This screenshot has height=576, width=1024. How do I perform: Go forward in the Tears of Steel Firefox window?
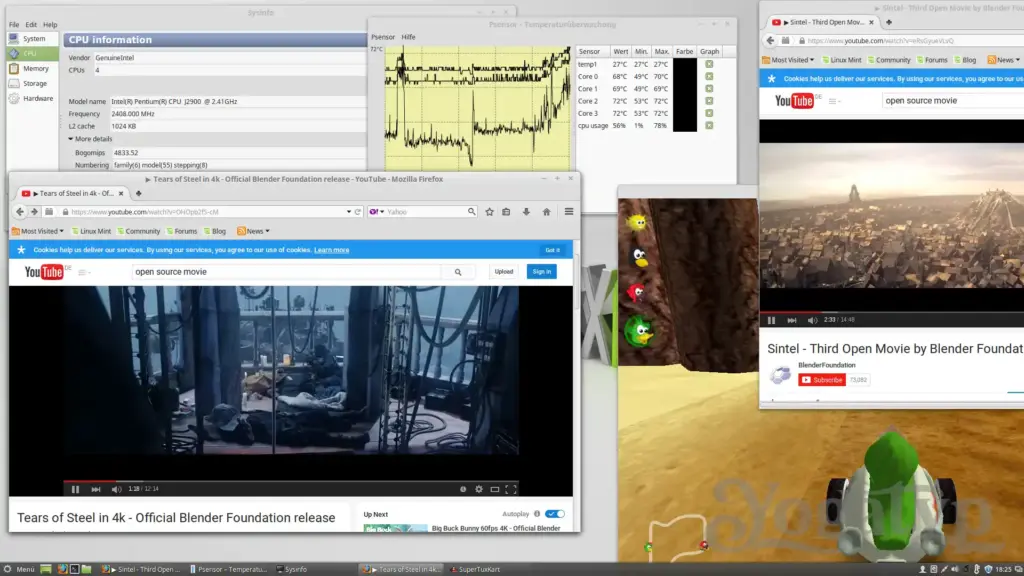34,212
